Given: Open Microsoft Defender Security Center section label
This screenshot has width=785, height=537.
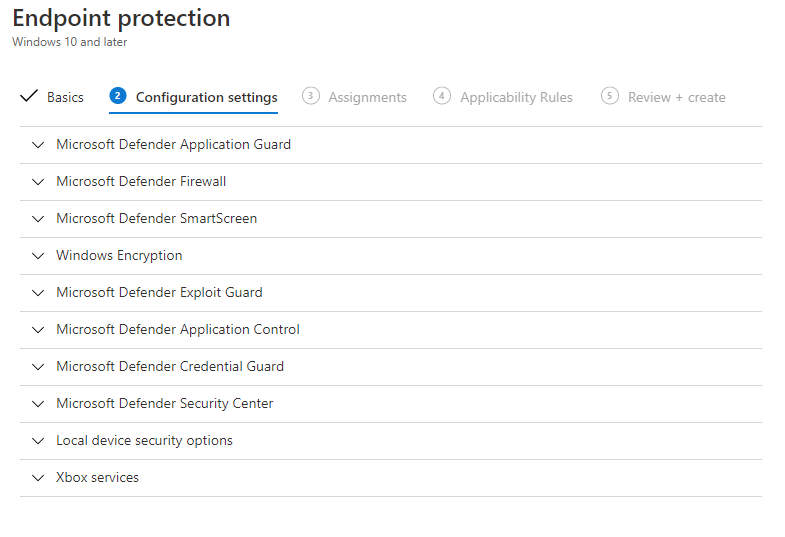Looking at the screenshot, I should [165, 403].
